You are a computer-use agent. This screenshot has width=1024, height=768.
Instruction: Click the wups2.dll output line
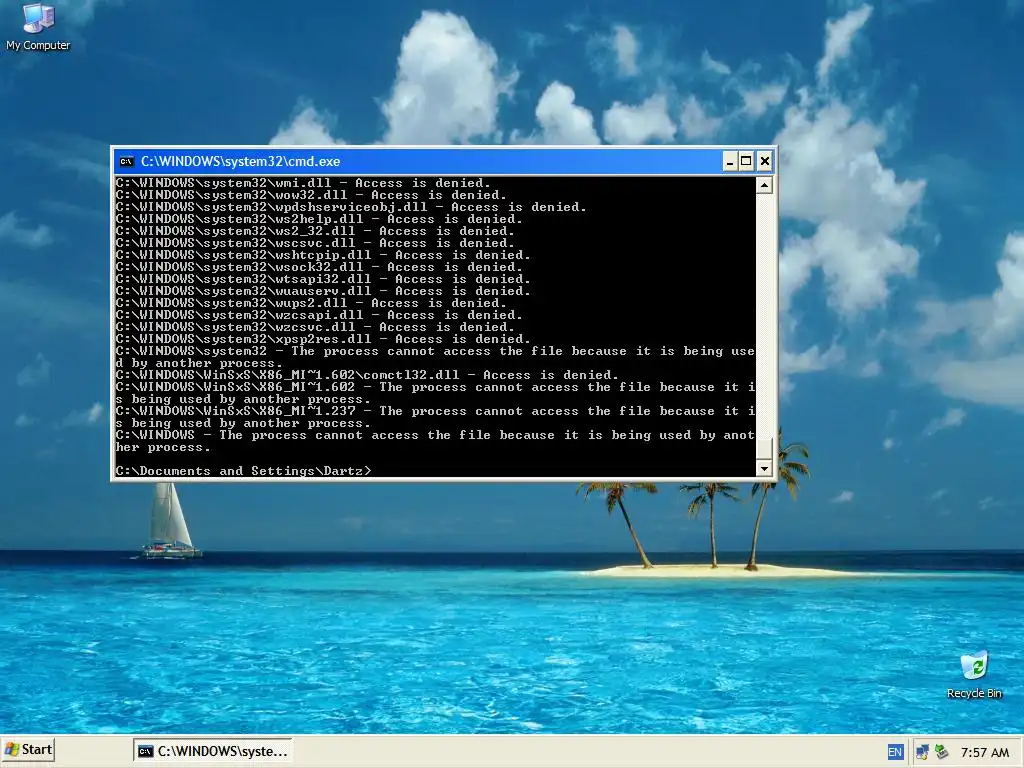point(311,303)
